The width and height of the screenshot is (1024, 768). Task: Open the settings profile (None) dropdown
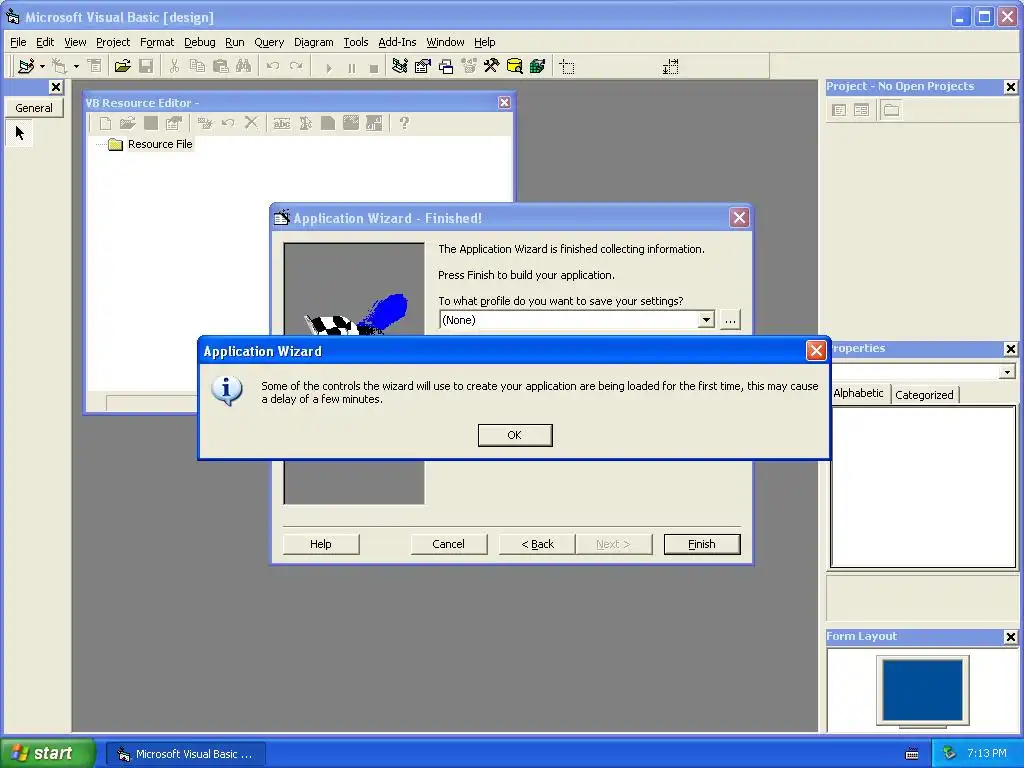(706, 320)
